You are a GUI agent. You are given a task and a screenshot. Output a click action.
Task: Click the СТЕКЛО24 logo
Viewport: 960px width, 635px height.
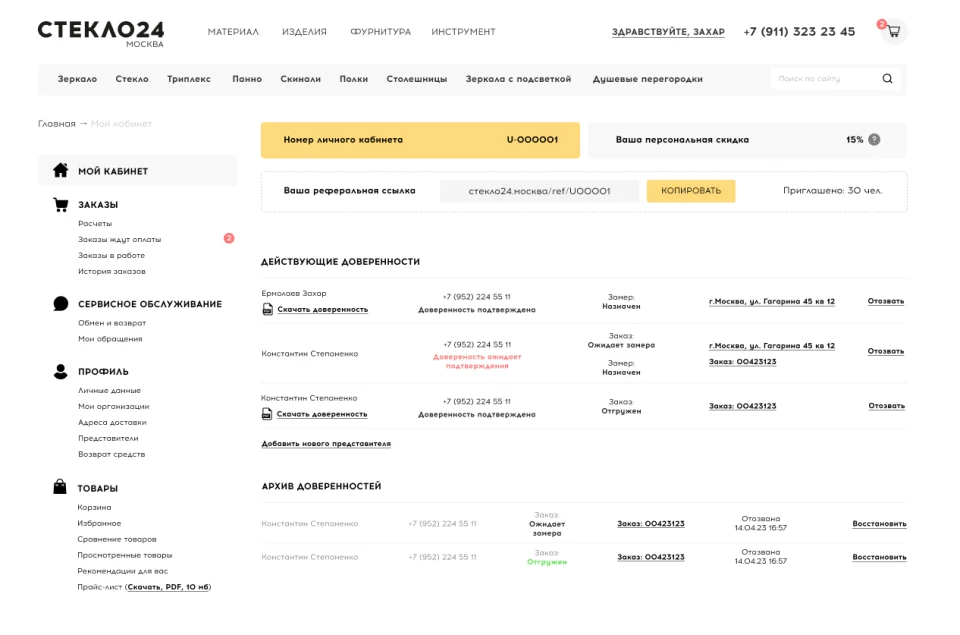(x=101, y=33)
